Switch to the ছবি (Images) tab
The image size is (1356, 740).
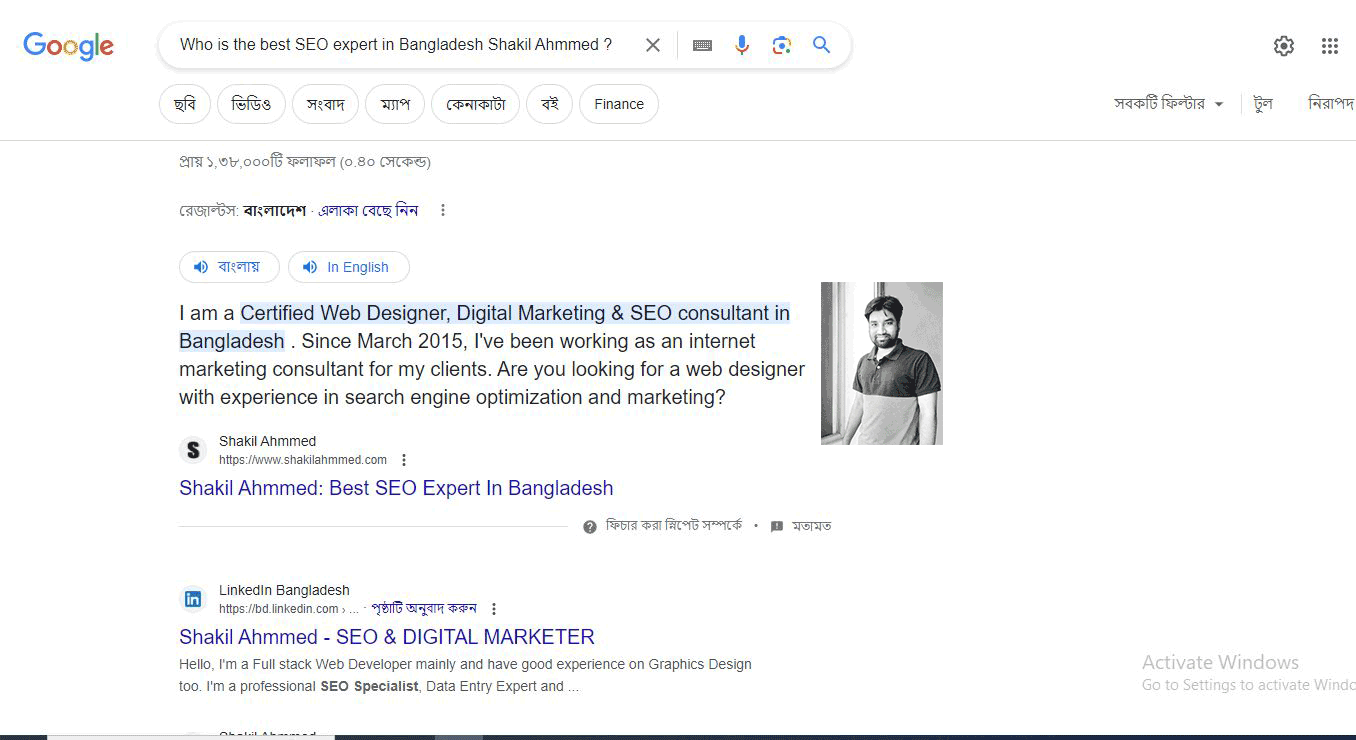click(185, 104)
